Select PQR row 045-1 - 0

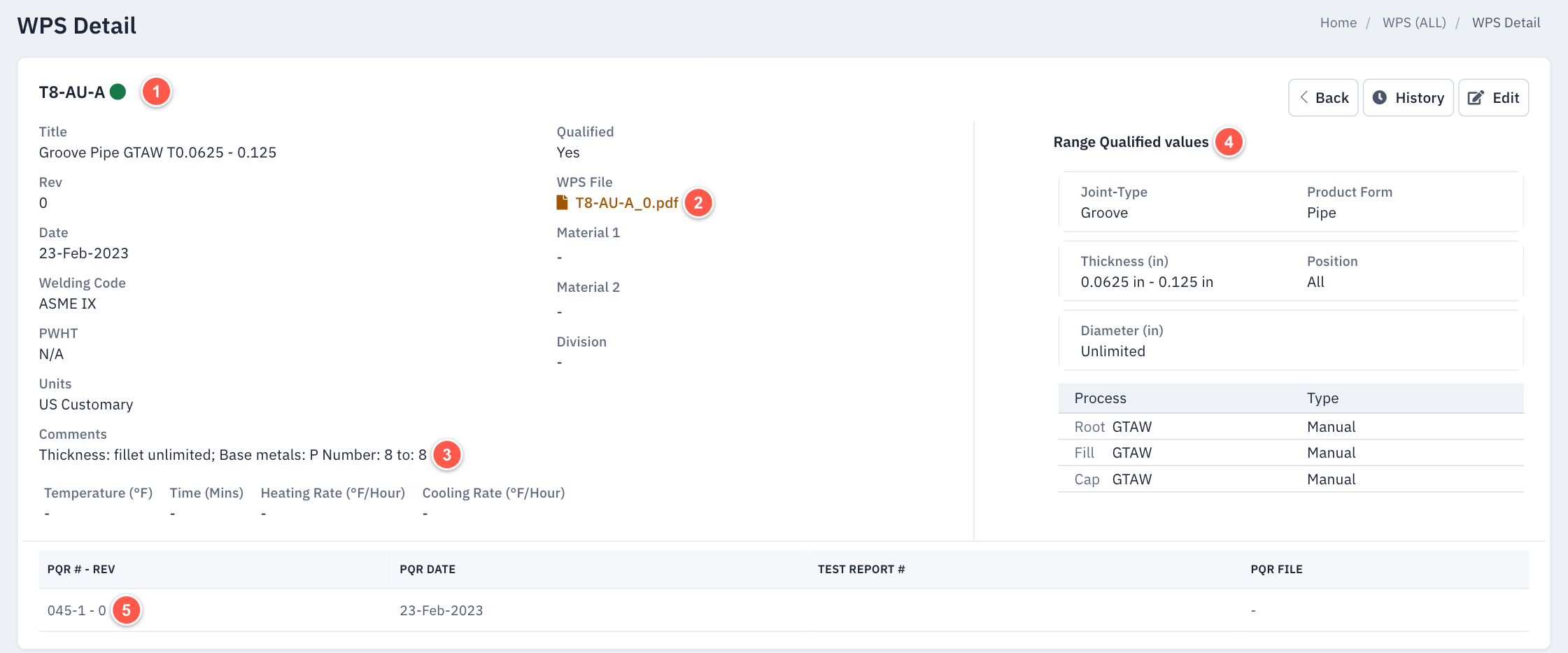pos(784,610)
